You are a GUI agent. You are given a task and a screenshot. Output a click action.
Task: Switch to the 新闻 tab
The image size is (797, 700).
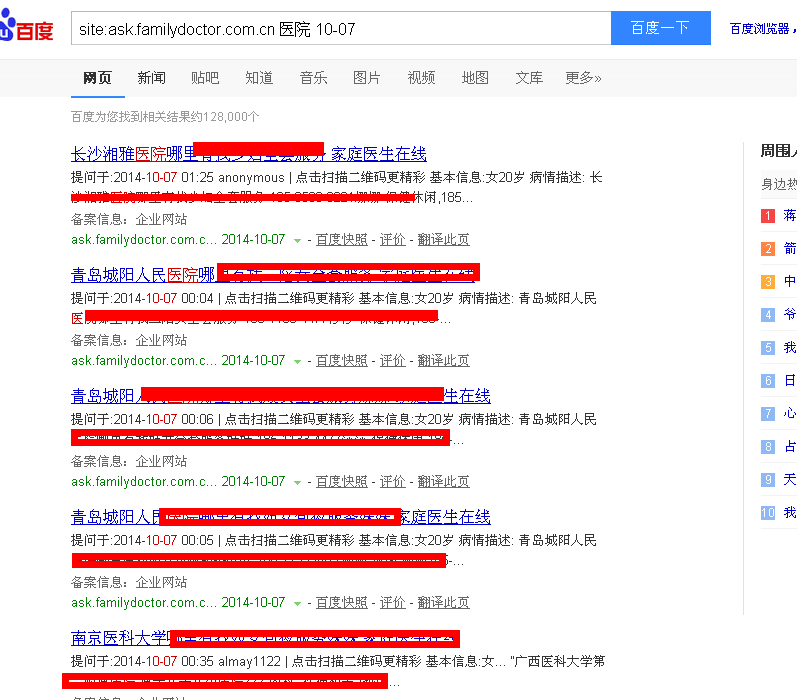[x=151, y=78]
